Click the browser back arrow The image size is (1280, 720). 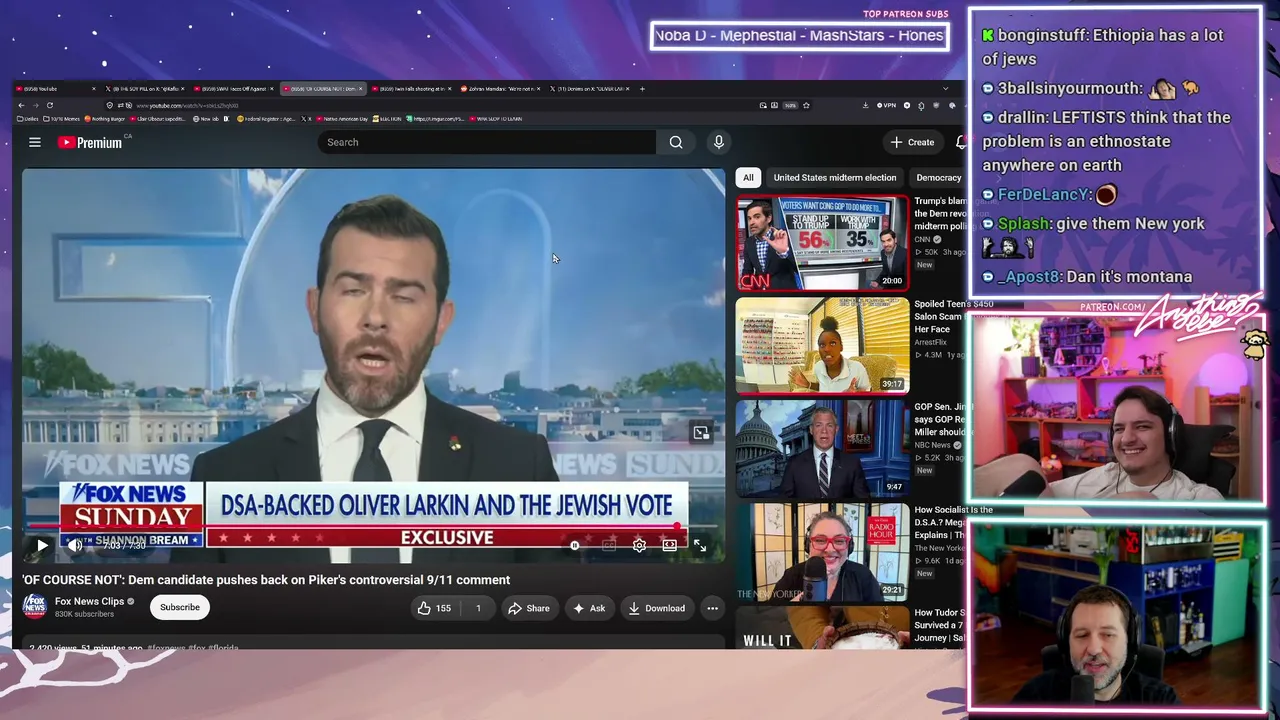pos(21,105)
